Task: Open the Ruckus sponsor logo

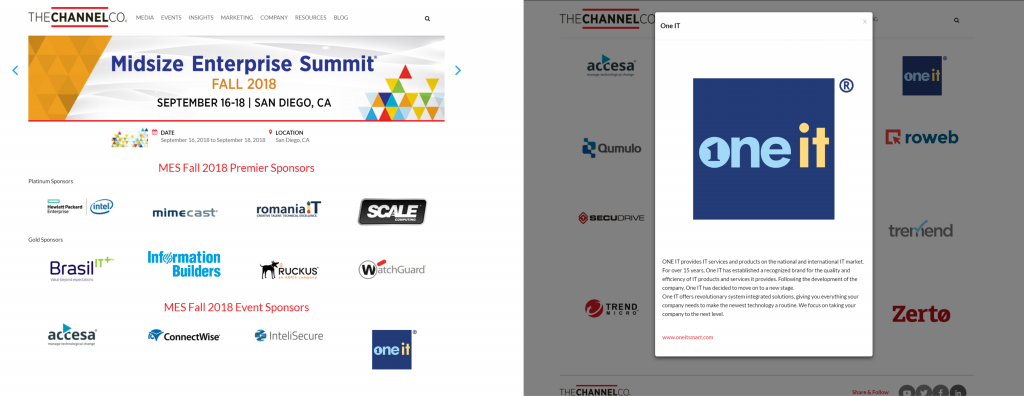Action: (x=289, y=270)
